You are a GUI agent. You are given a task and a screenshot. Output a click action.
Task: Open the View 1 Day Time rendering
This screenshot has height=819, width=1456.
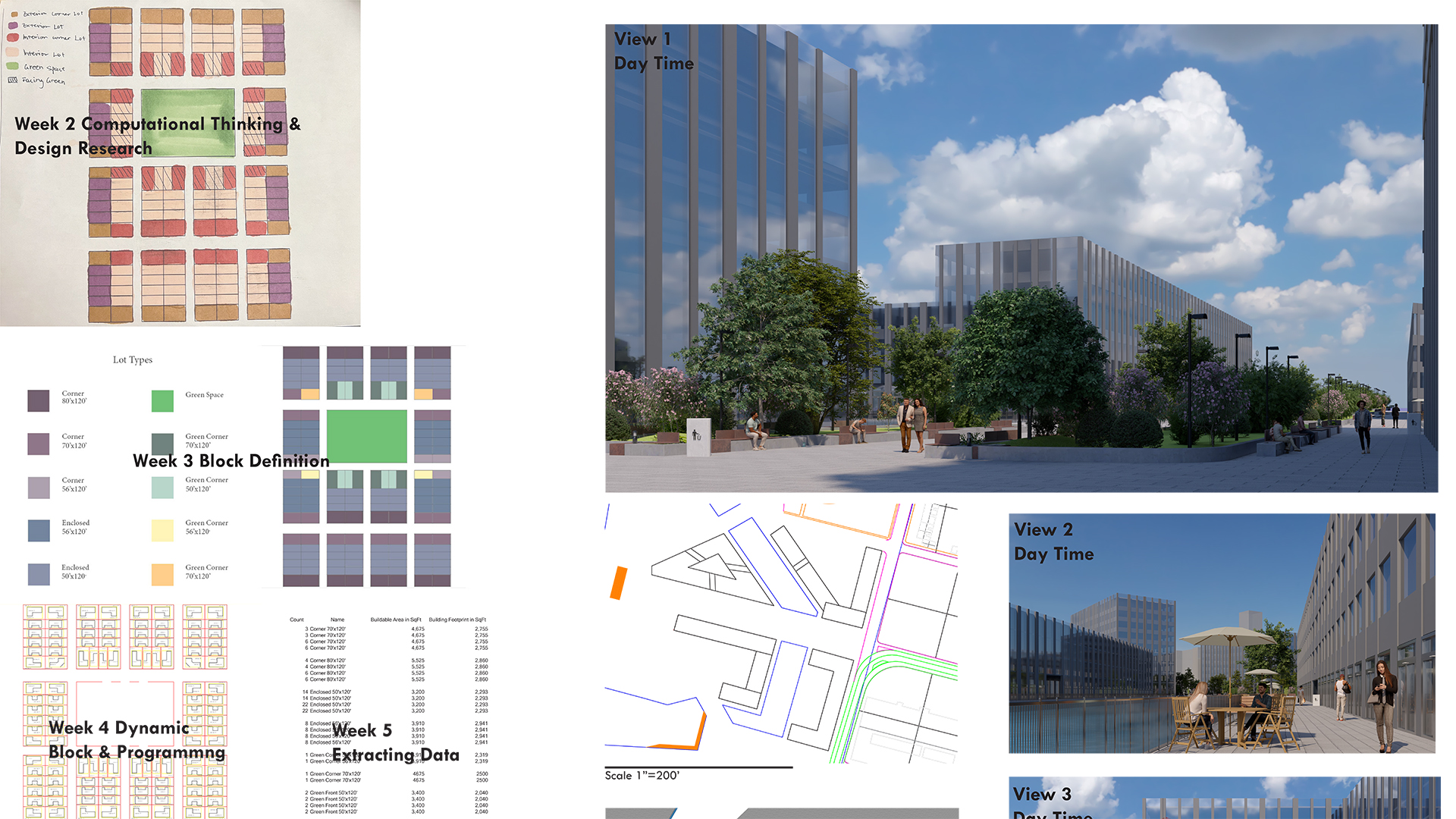pyautogui.click(x=1021, y=258)
